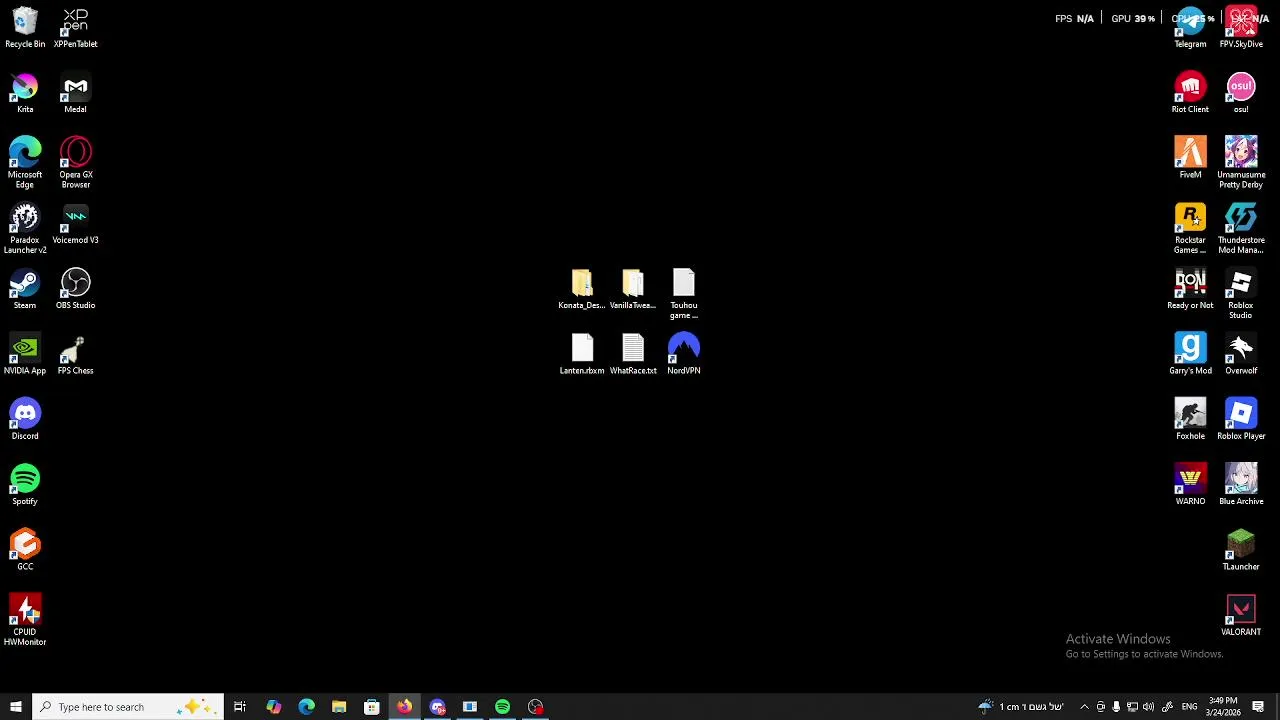Click the Microsoft Edge desktop shortcut
1280x720 pixels.
tap(25, 163)
